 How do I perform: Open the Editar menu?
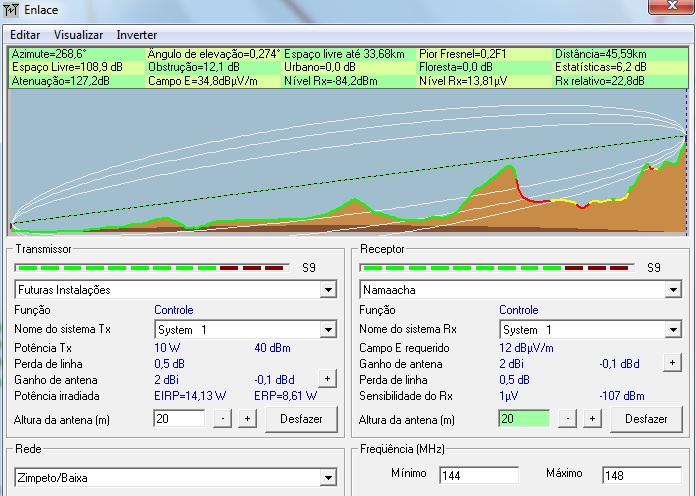click(x=25, y=35)
